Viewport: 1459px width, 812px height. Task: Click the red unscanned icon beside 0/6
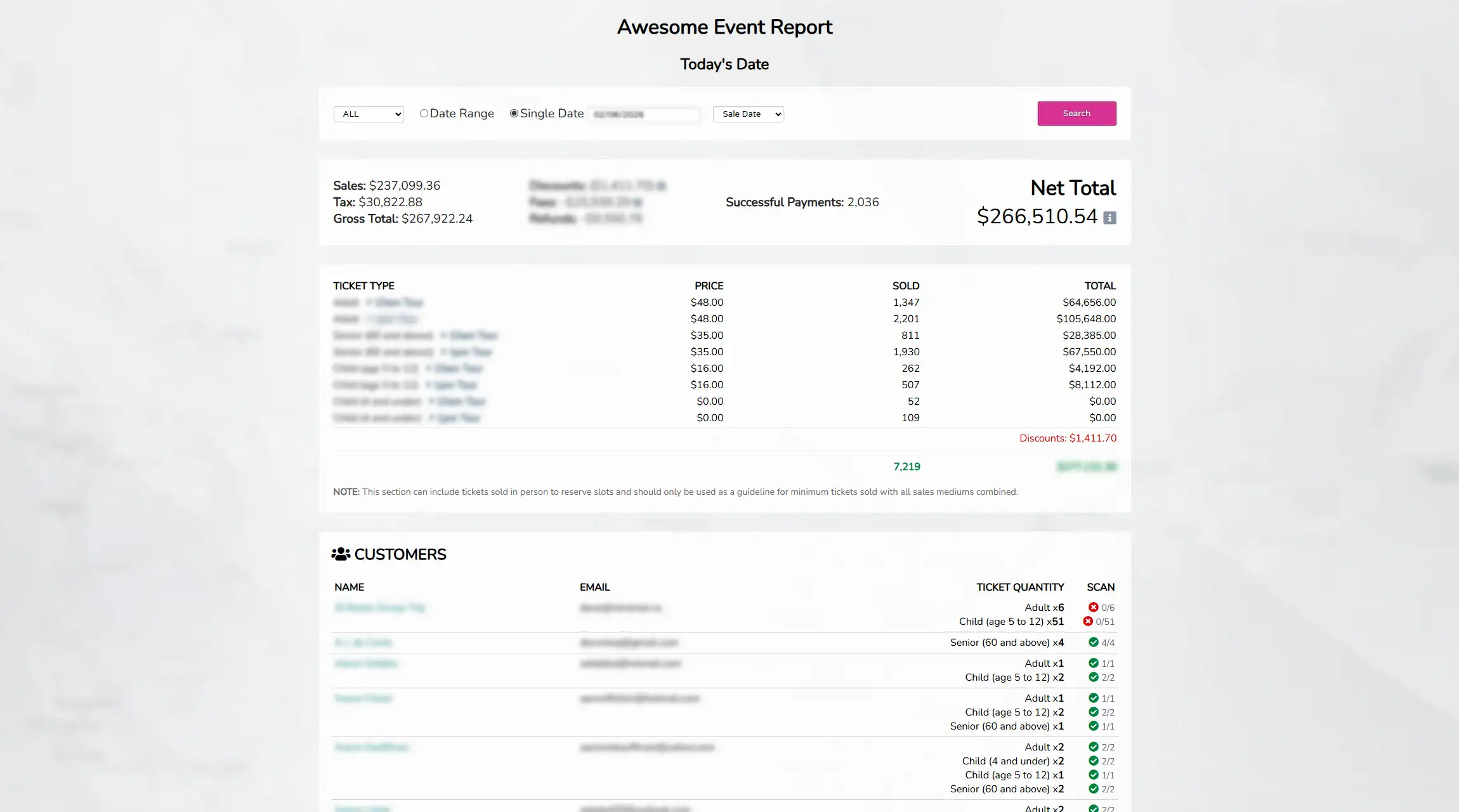1094,607
